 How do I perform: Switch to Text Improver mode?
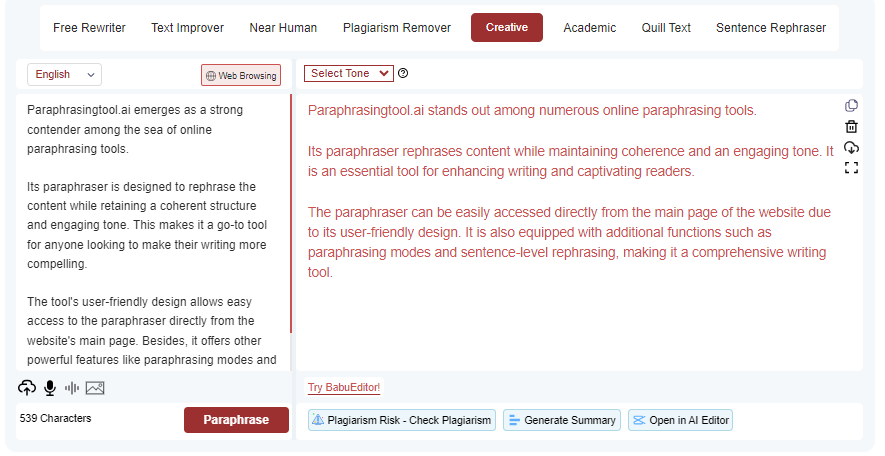pos(187,28)
